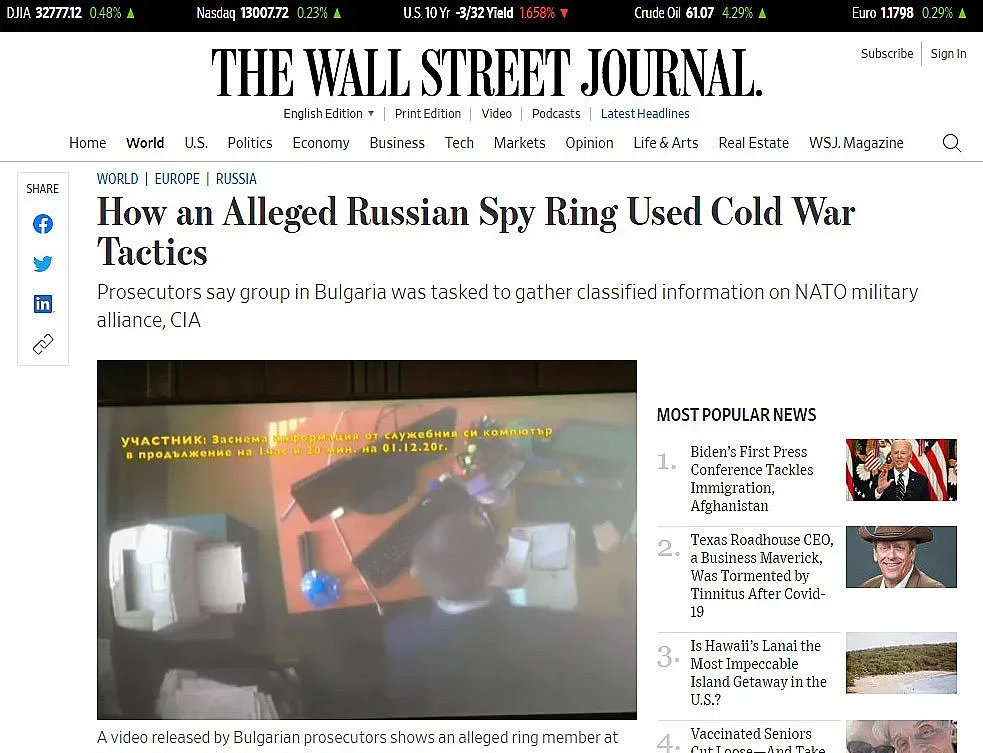Click the Crude Oil ticker quote

[700, 13]
